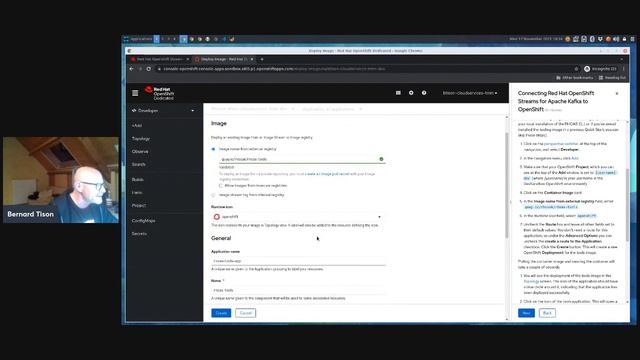The height and width of the screenshot is (360, 640).
Task: Click Back in Quick Start panel
Action: (x=547, y=313)
